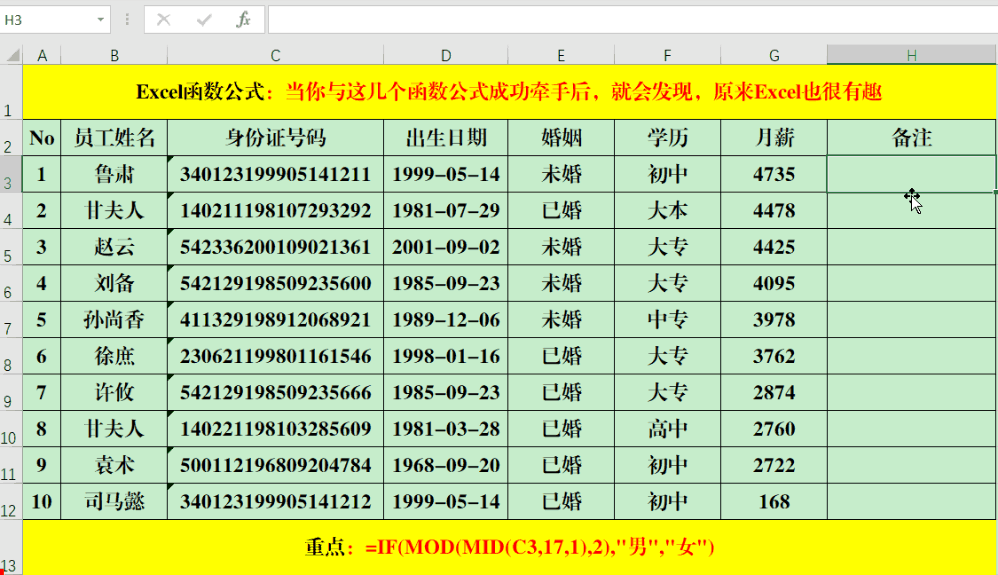
Task: Select column H via its header
Action: pos(911,56)
